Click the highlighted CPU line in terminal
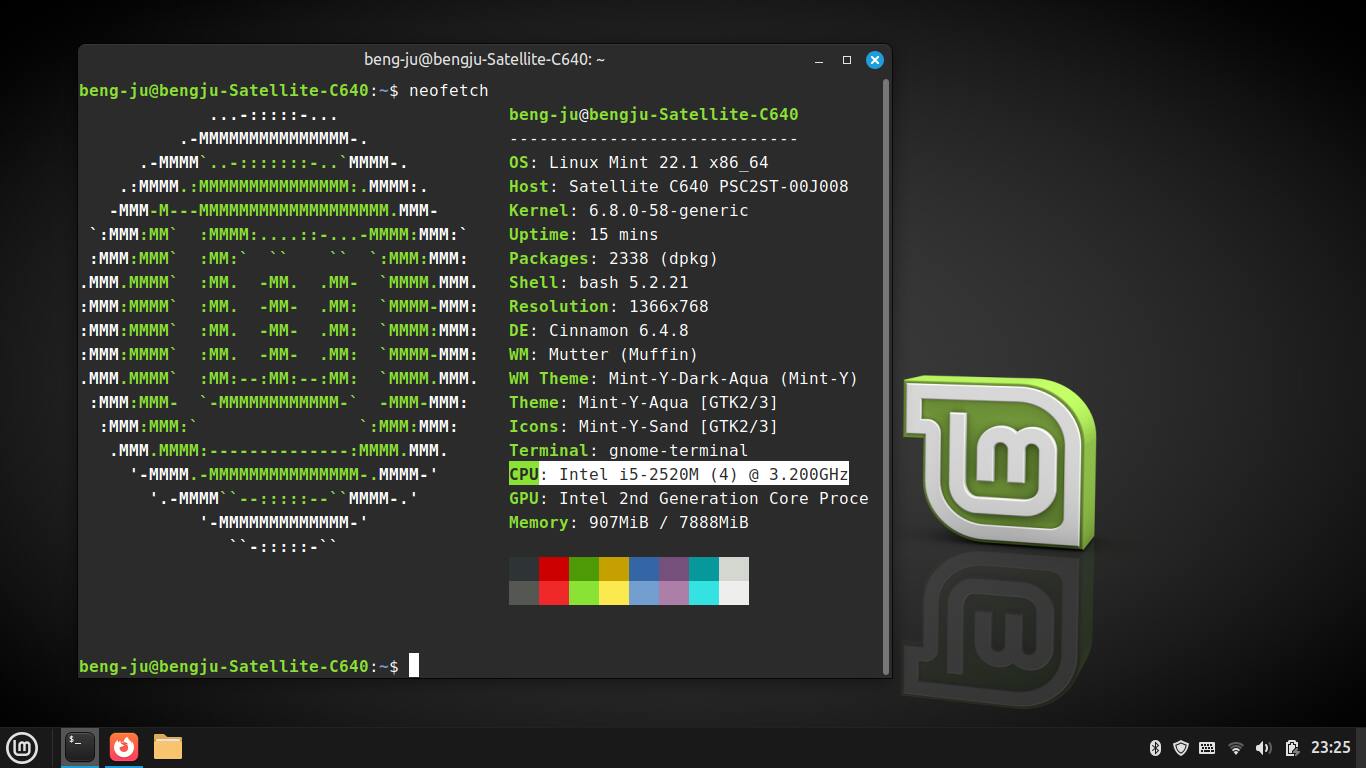Image resolution: width=1366 pixels, height=768 pixels. [x=678, y=474]
